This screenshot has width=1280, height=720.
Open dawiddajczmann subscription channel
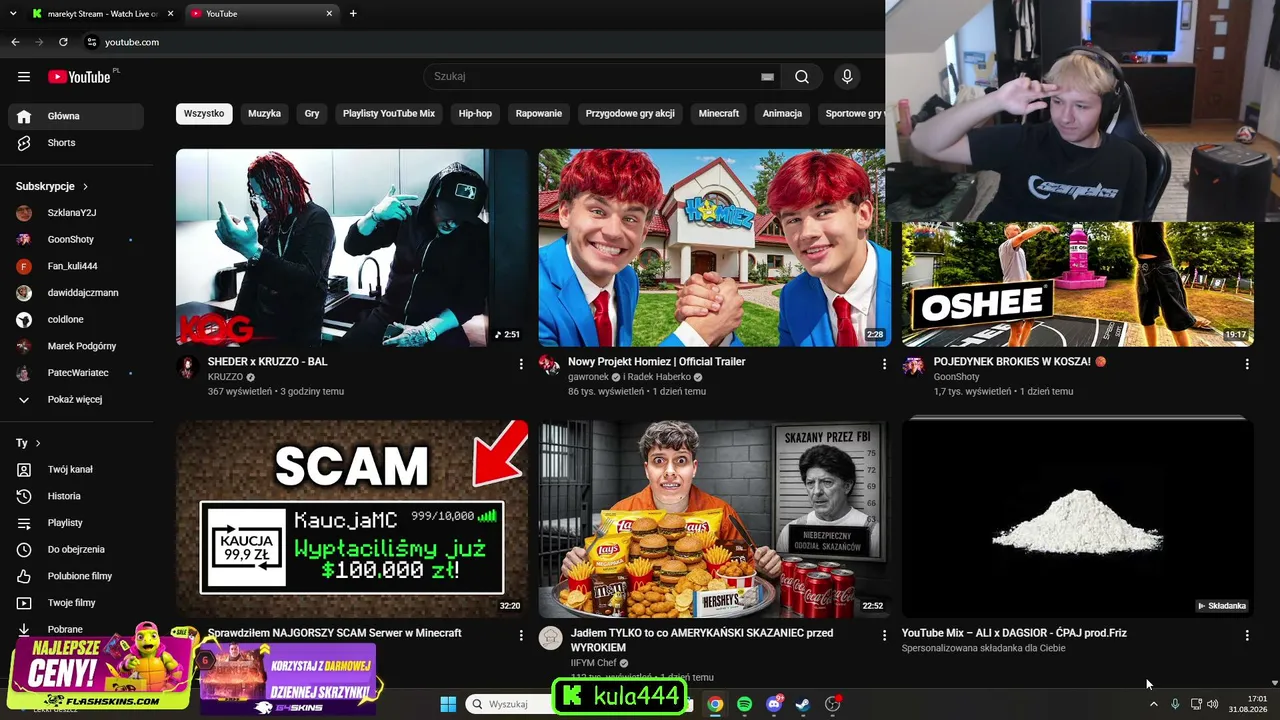76,293
